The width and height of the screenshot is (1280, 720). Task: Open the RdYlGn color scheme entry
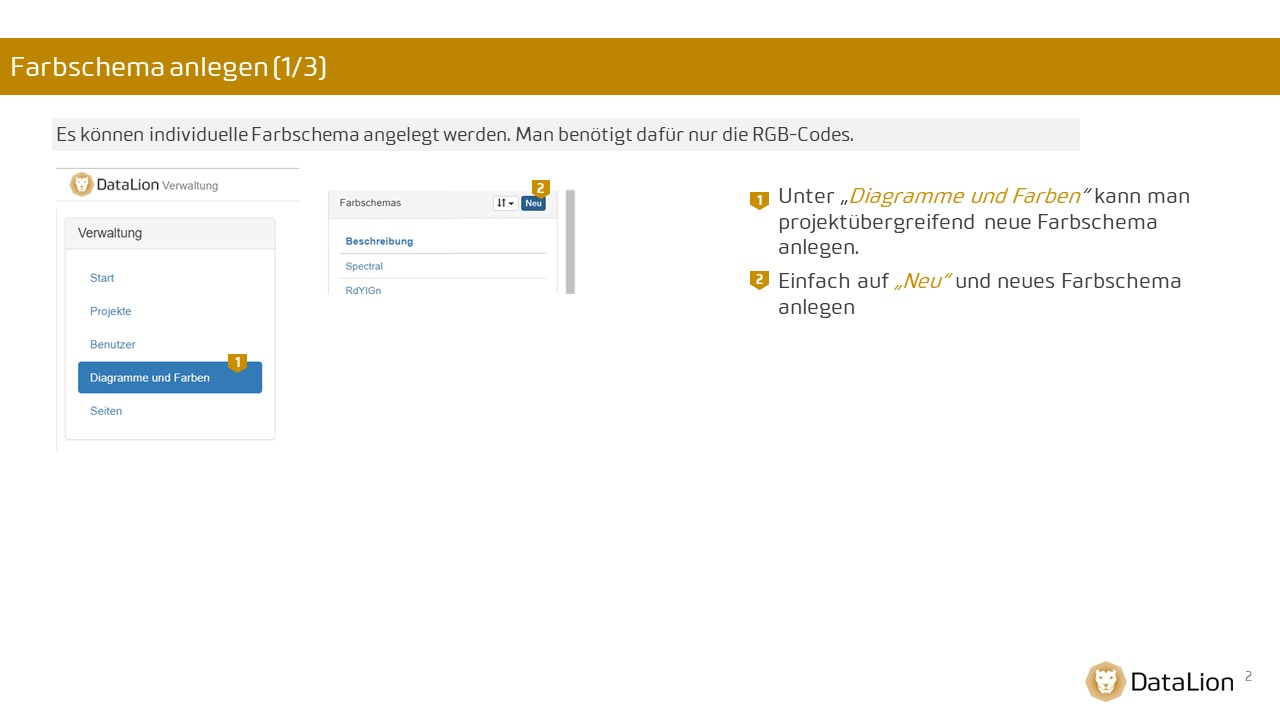(x=363, y=290)
